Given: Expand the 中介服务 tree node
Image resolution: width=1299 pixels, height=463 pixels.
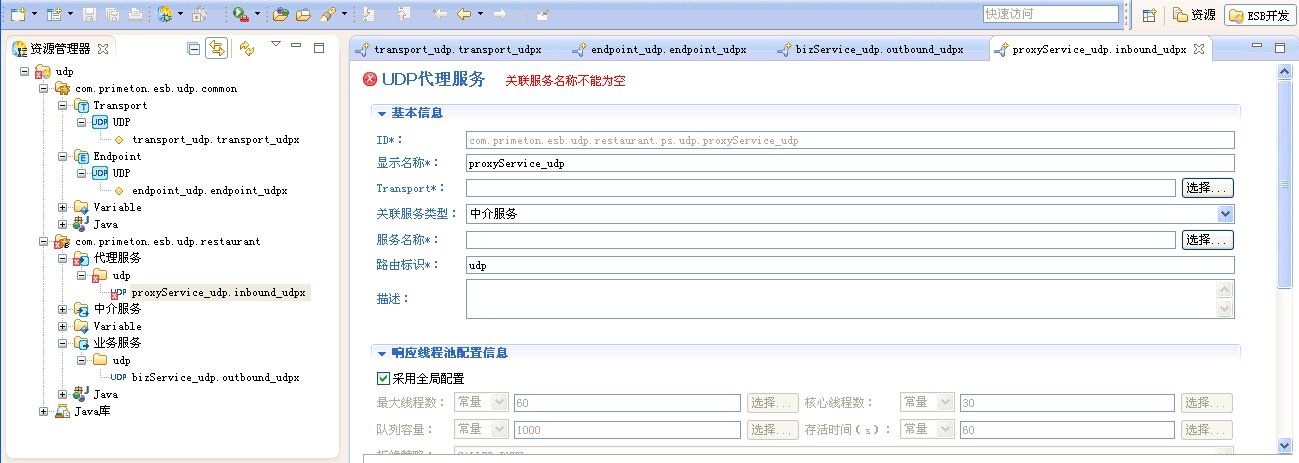Looking at the screenshot, I should coord(62,309).
